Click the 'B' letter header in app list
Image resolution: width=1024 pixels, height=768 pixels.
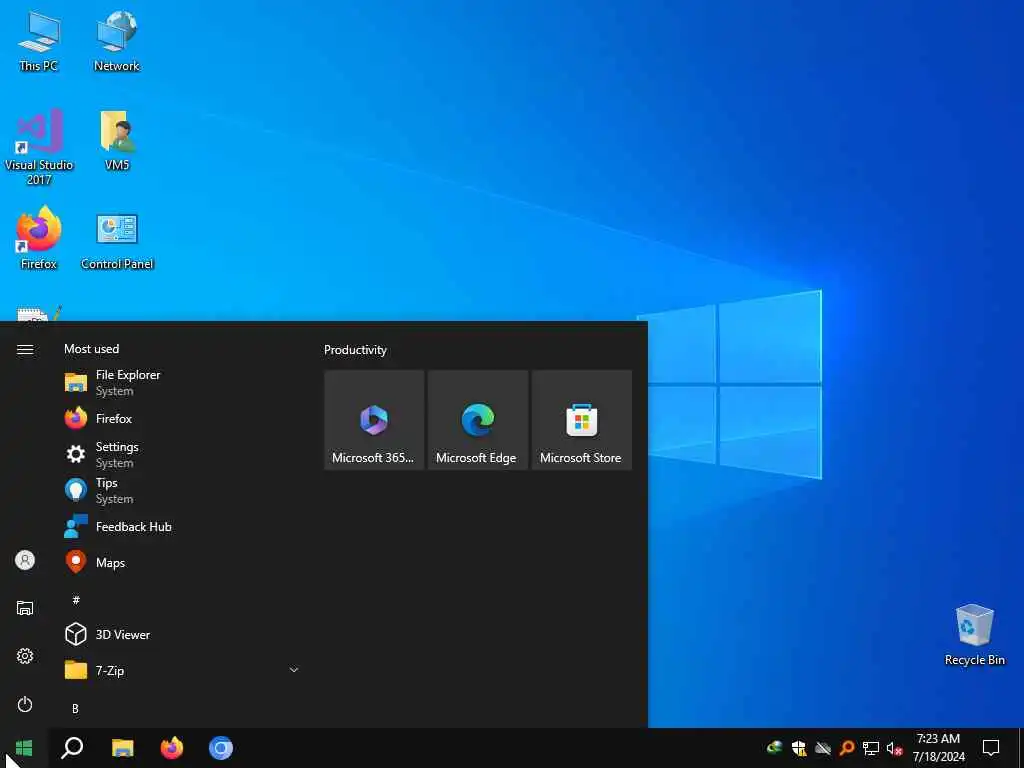pos(75,708)
